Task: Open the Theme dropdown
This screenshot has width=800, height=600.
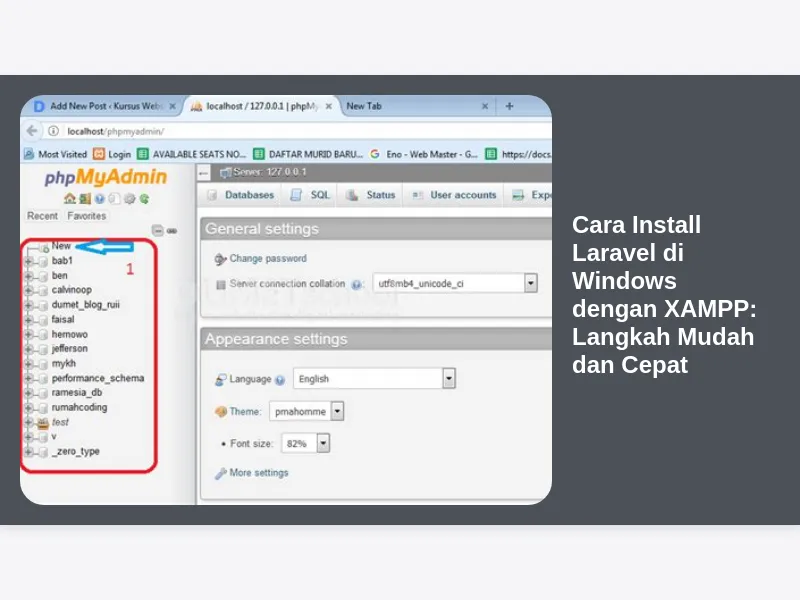Action: click(307, 411)
